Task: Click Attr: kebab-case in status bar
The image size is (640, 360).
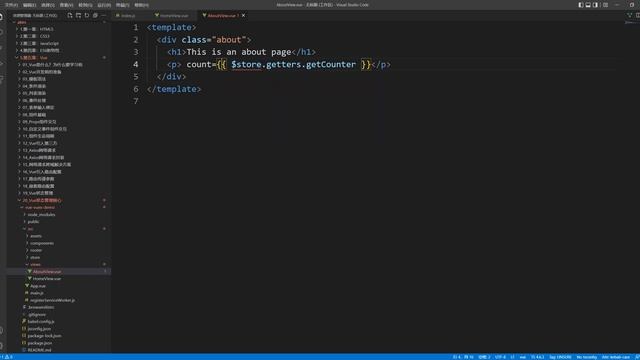Action: point(616,357)
